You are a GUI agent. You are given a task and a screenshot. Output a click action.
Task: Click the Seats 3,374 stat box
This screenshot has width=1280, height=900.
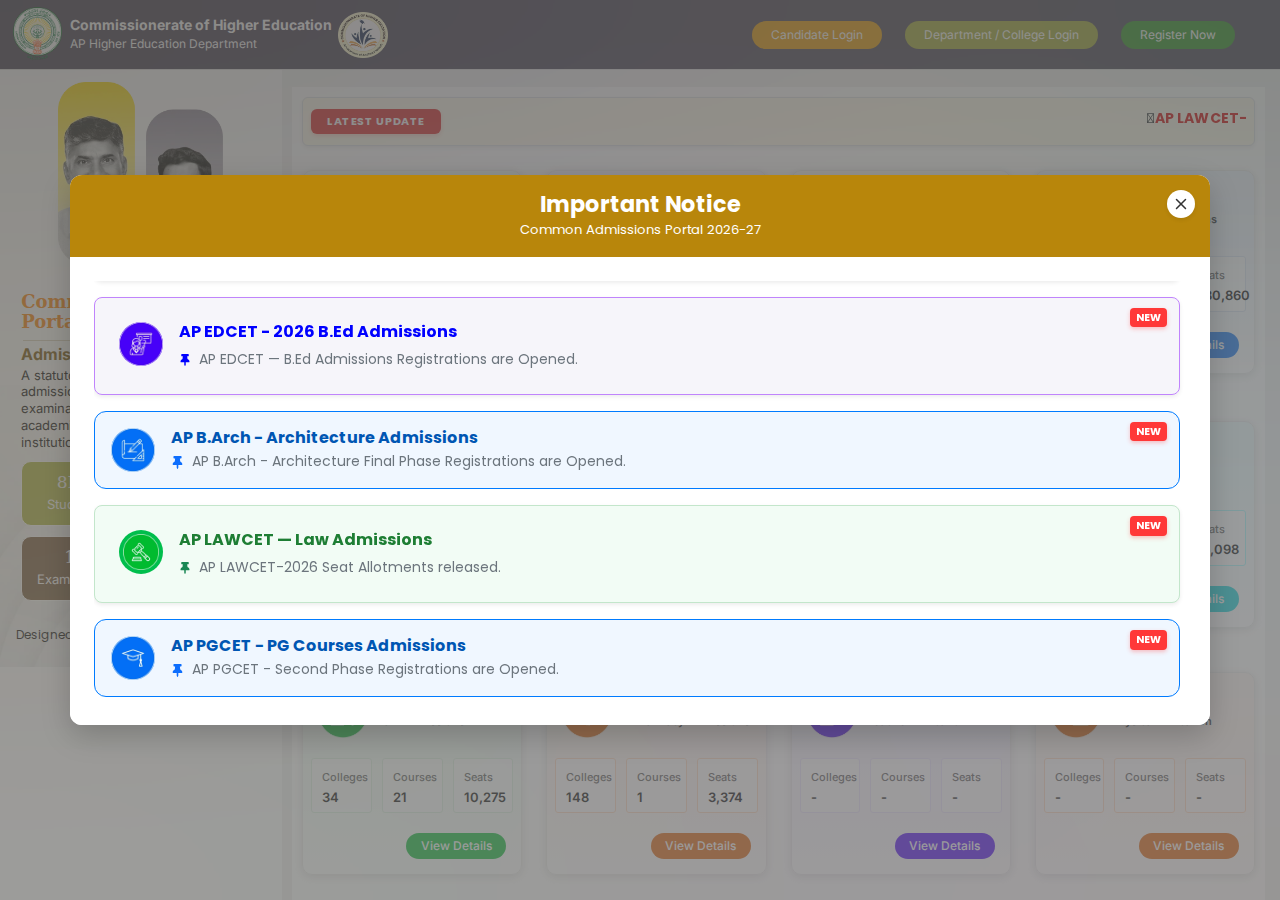tap(727, 786)
